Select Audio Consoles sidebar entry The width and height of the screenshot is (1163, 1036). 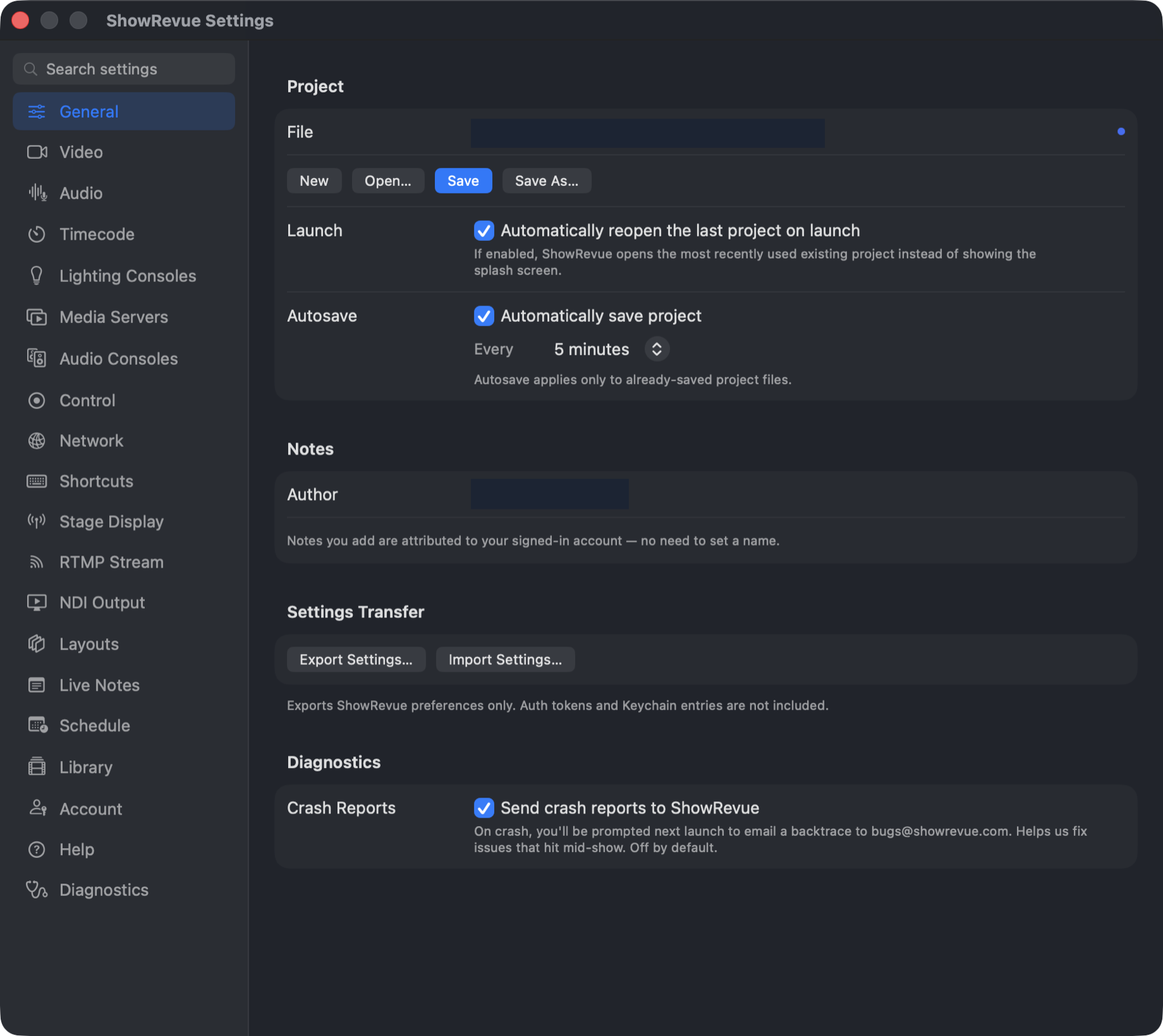coord(123,358)
